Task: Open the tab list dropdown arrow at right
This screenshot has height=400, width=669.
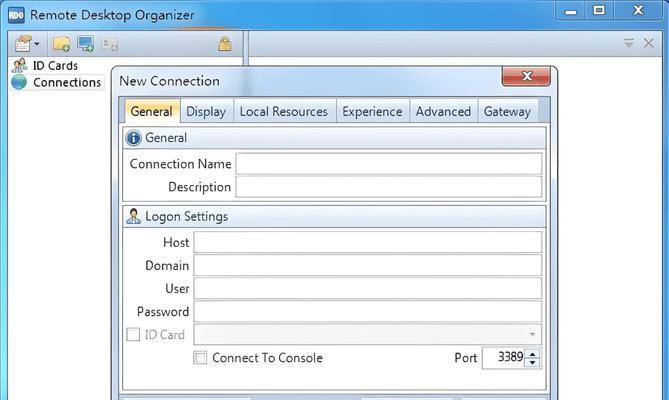Action: pyautogui.click(x=628, y=43)
